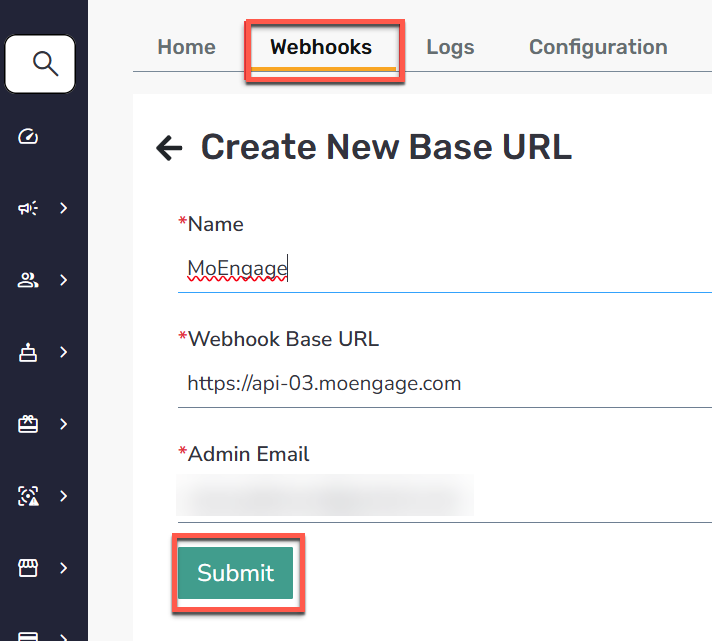Go back using the left arrow
712x641 pixels.
(x=169, y=148)
